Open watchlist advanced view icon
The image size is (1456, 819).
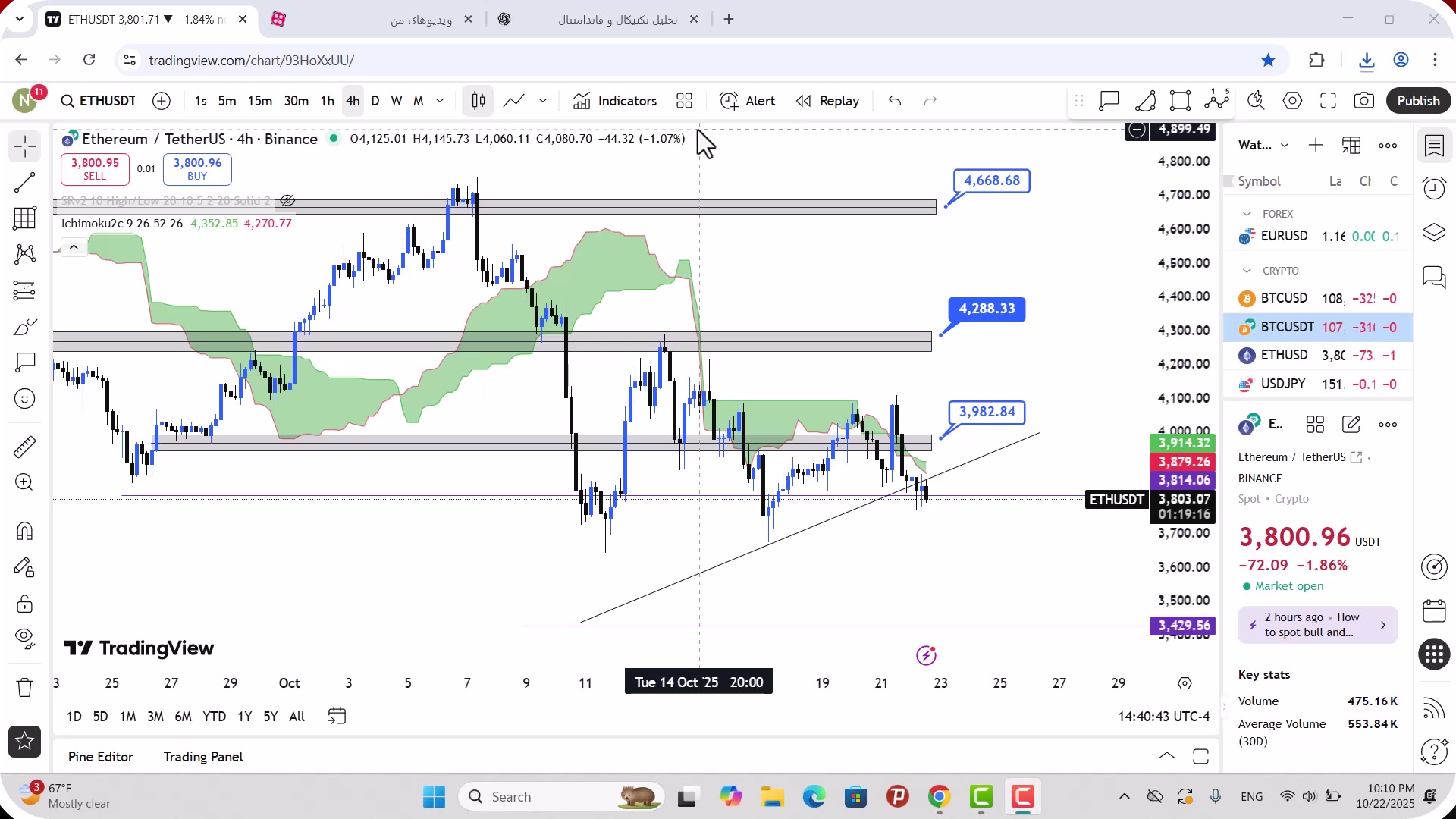[1351, 146]
